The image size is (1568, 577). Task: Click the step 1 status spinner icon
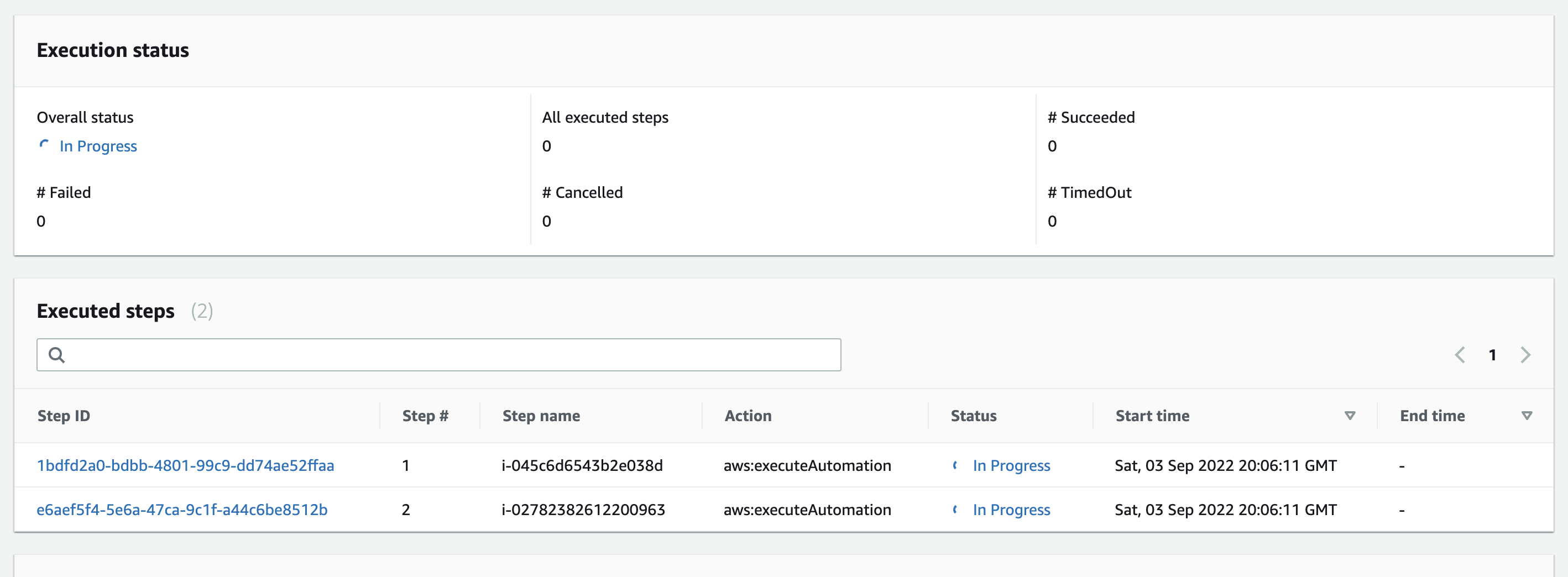(955, 465)
